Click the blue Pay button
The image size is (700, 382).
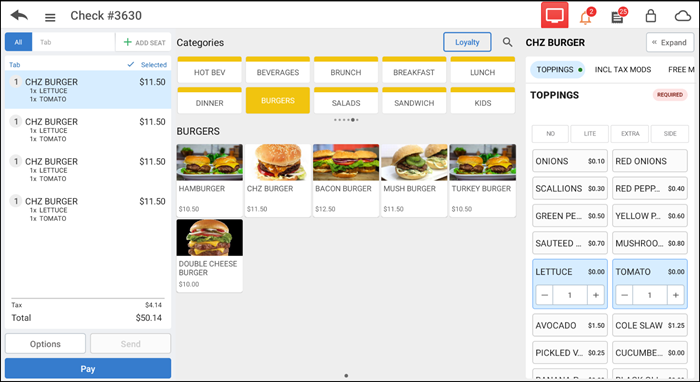click(x=88, y=369)
